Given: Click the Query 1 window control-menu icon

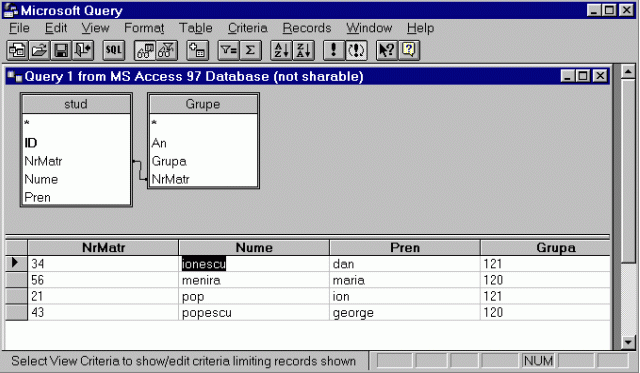Looking at the screenshot, I should coord(15,76).
